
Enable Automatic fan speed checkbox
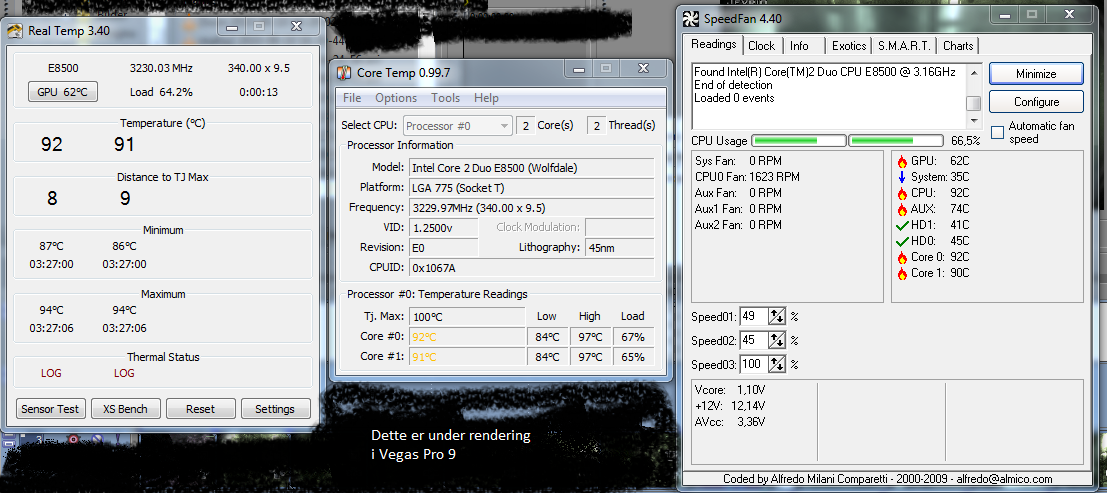click(x=997, y=132)
